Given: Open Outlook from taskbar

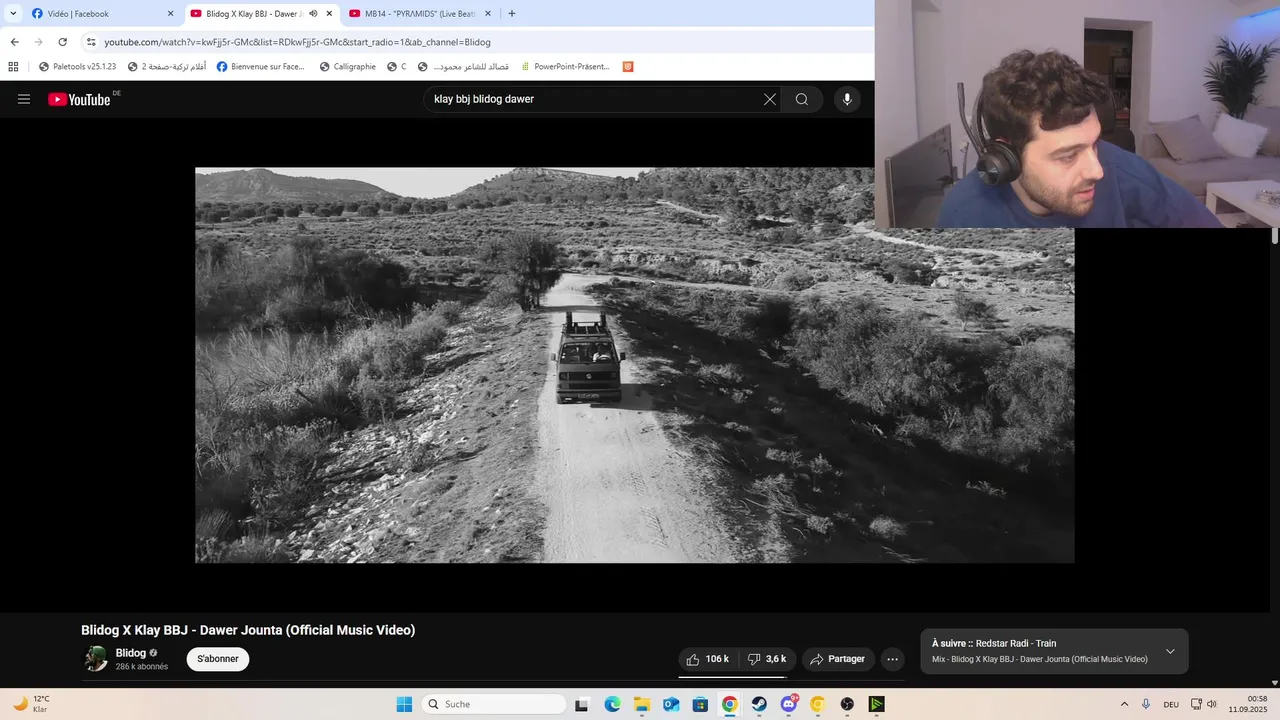Looking at the screenshot, I should (671, 704).
